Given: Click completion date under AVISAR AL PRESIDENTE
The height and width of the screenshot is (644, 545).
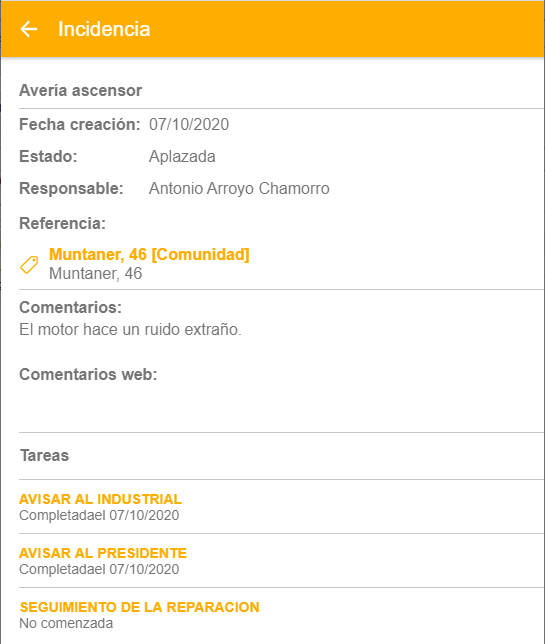Looking at the screenshot, I should tap(99, 570).
